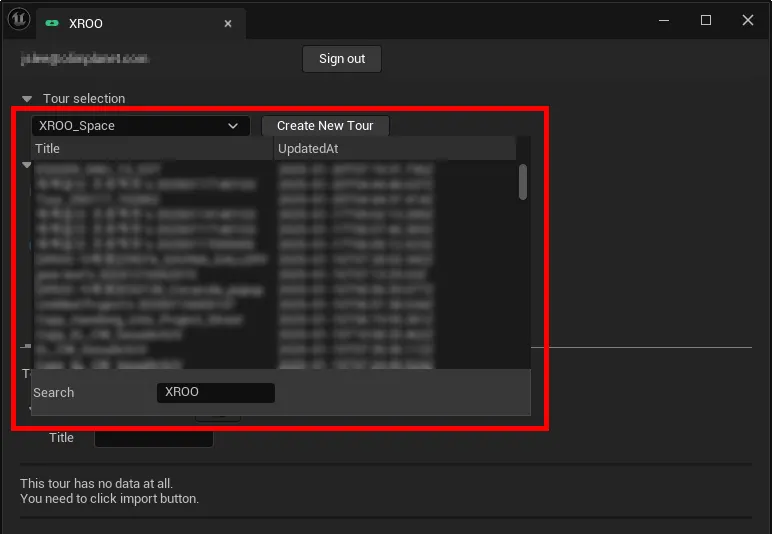Click the Title input field below the list

pos(154,438)
